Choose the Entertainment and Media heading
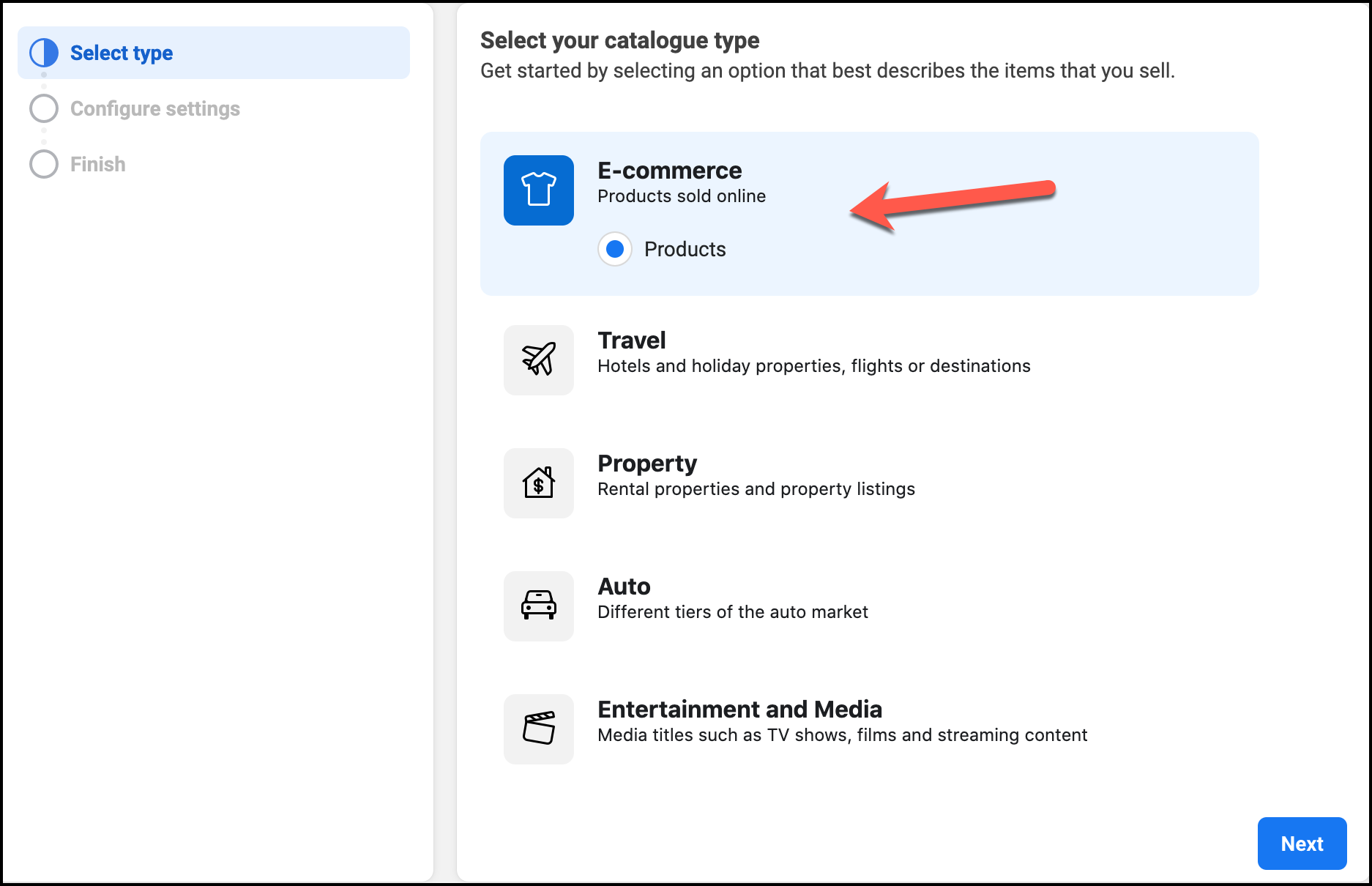 [740, 710]
